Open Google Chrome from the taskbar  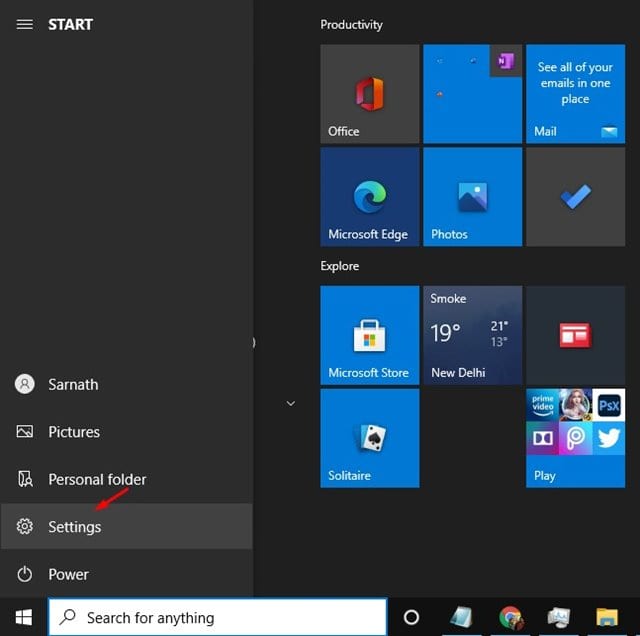click(511, 617)
